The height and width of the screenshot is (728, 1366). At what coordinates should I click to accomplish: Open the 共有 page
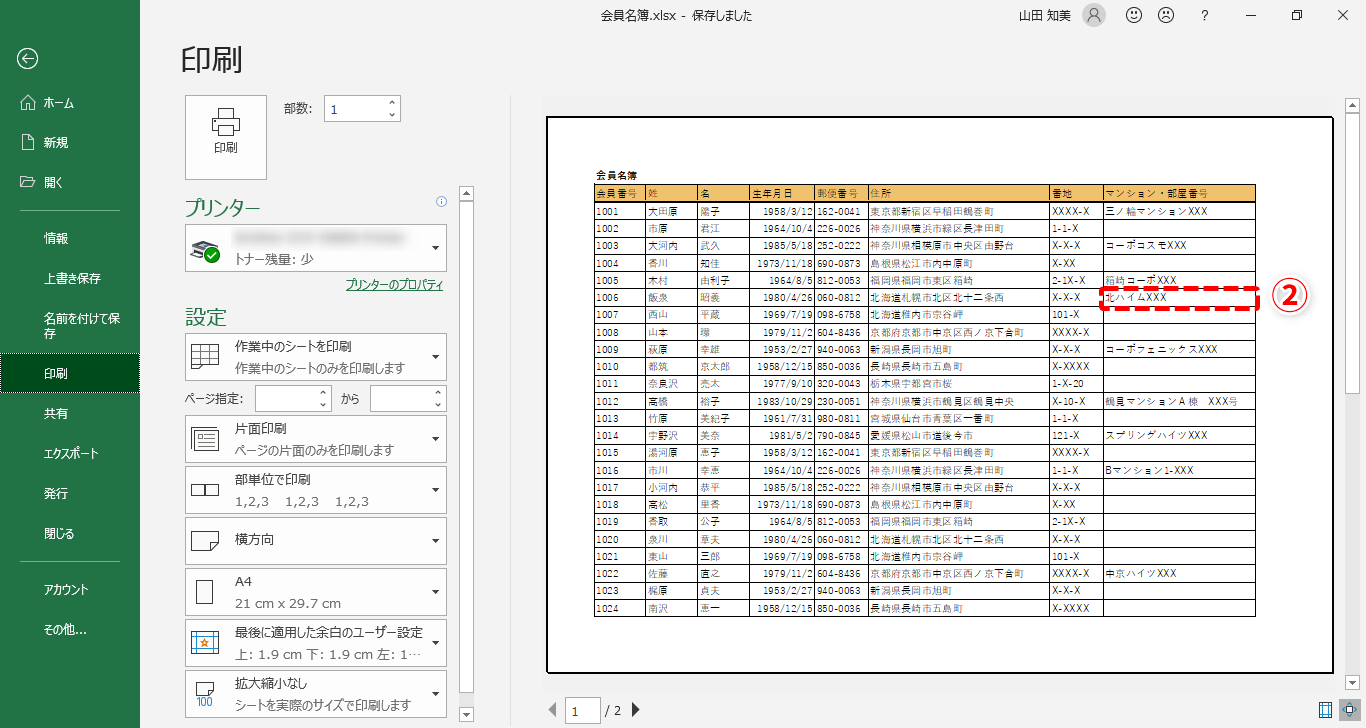[x=70, y=414]
